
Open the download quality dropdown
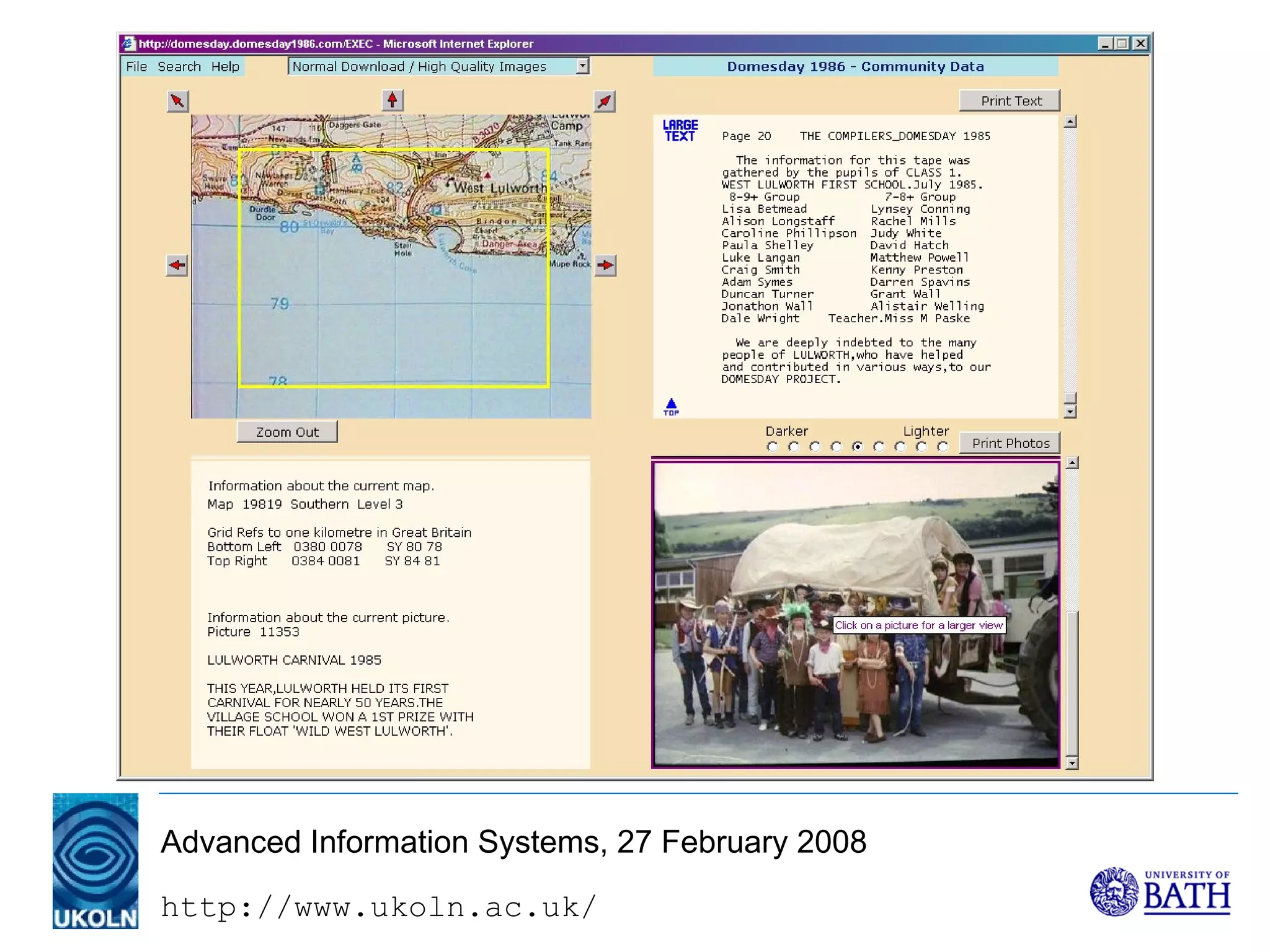(582, 66)
